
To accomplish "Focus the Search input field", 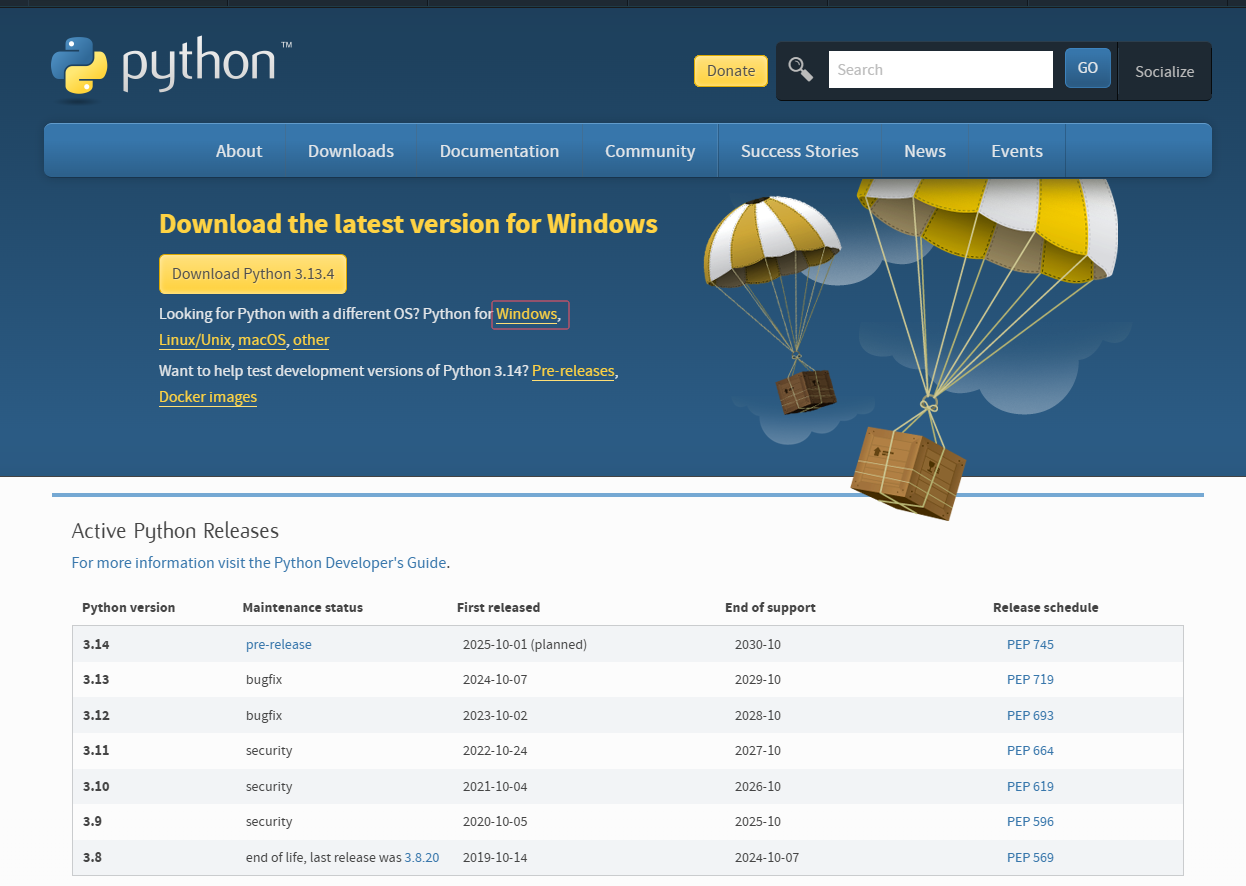I will pyautogui.click(x=941, y=70).
